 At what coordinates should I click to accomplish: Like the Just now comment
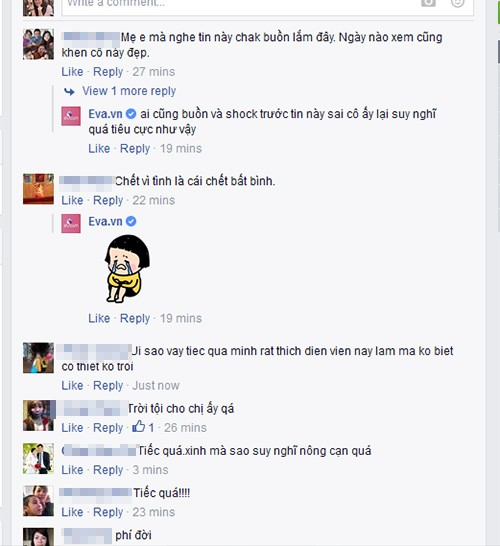pos(72,385)
